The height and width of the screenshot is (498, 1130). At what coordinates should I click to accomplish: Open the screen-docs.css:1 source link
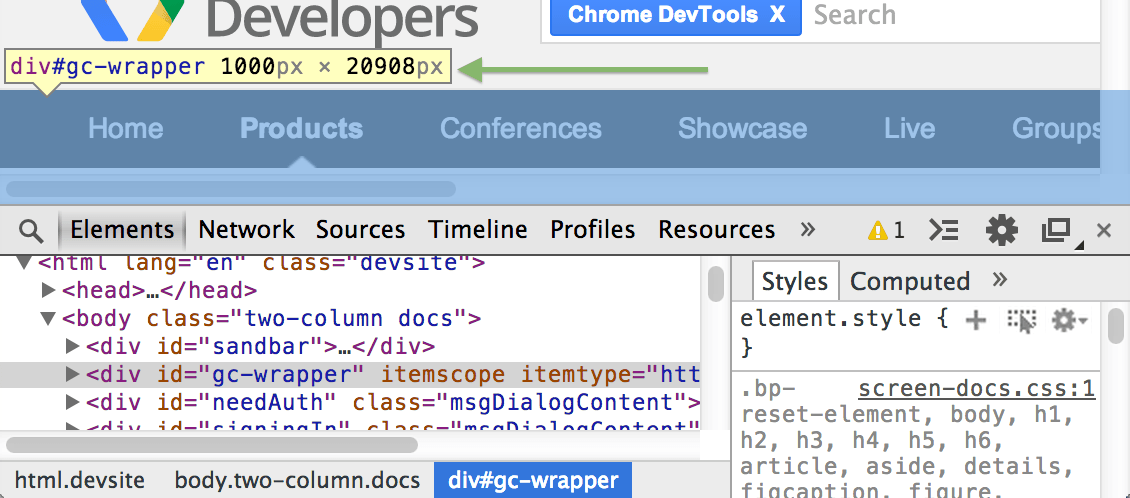pos(977,389)
